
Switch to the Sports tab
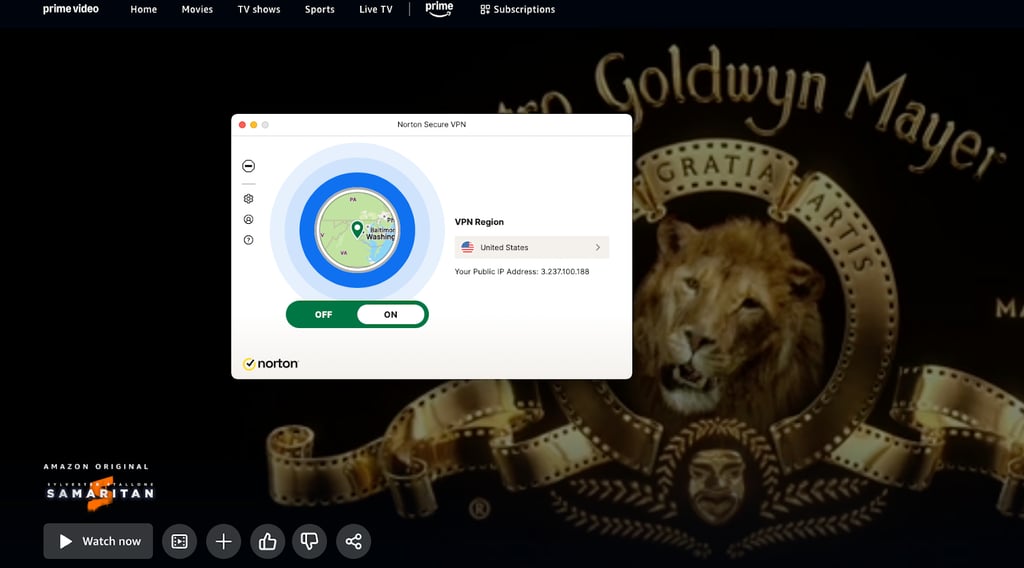tap(319, 9)
